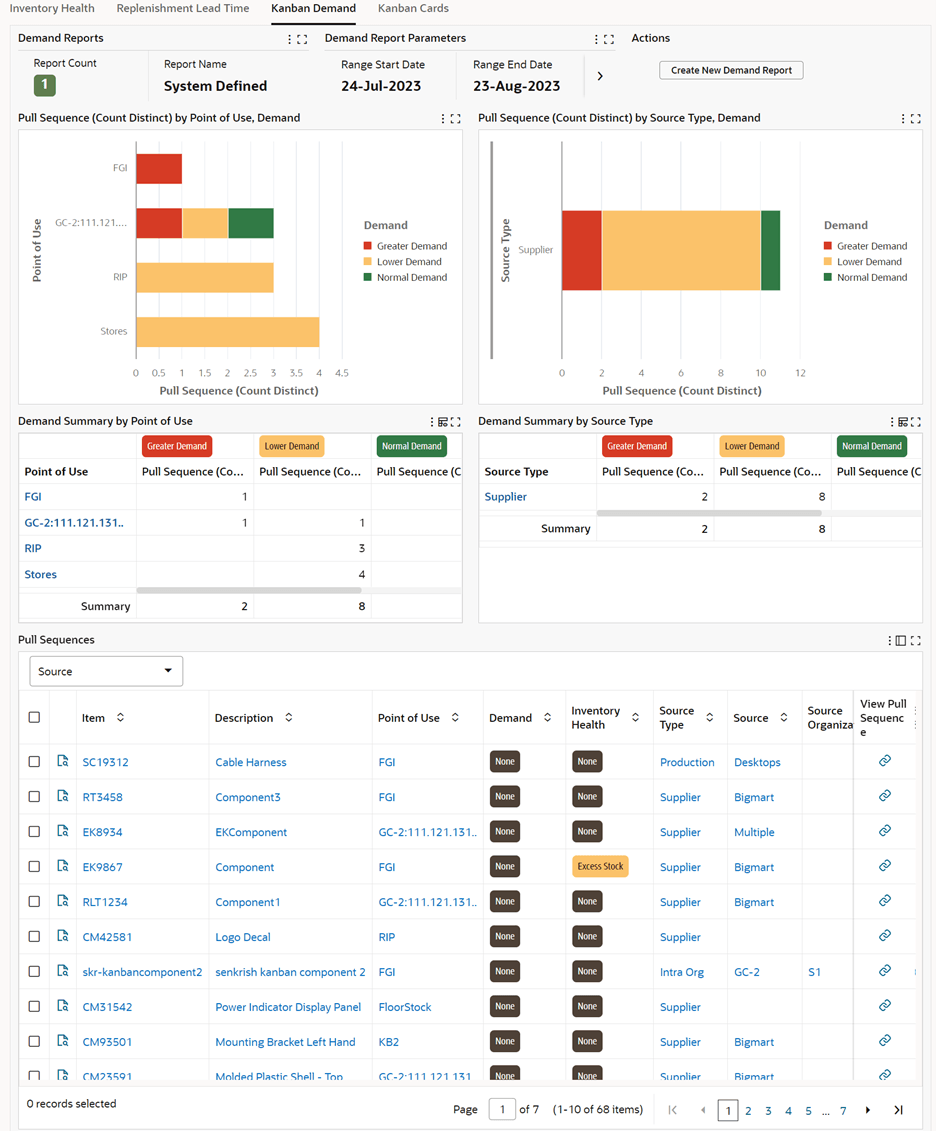Open Cable Harness description link
This screenshot has height=1131, width=936.
(x=250, y=762)
